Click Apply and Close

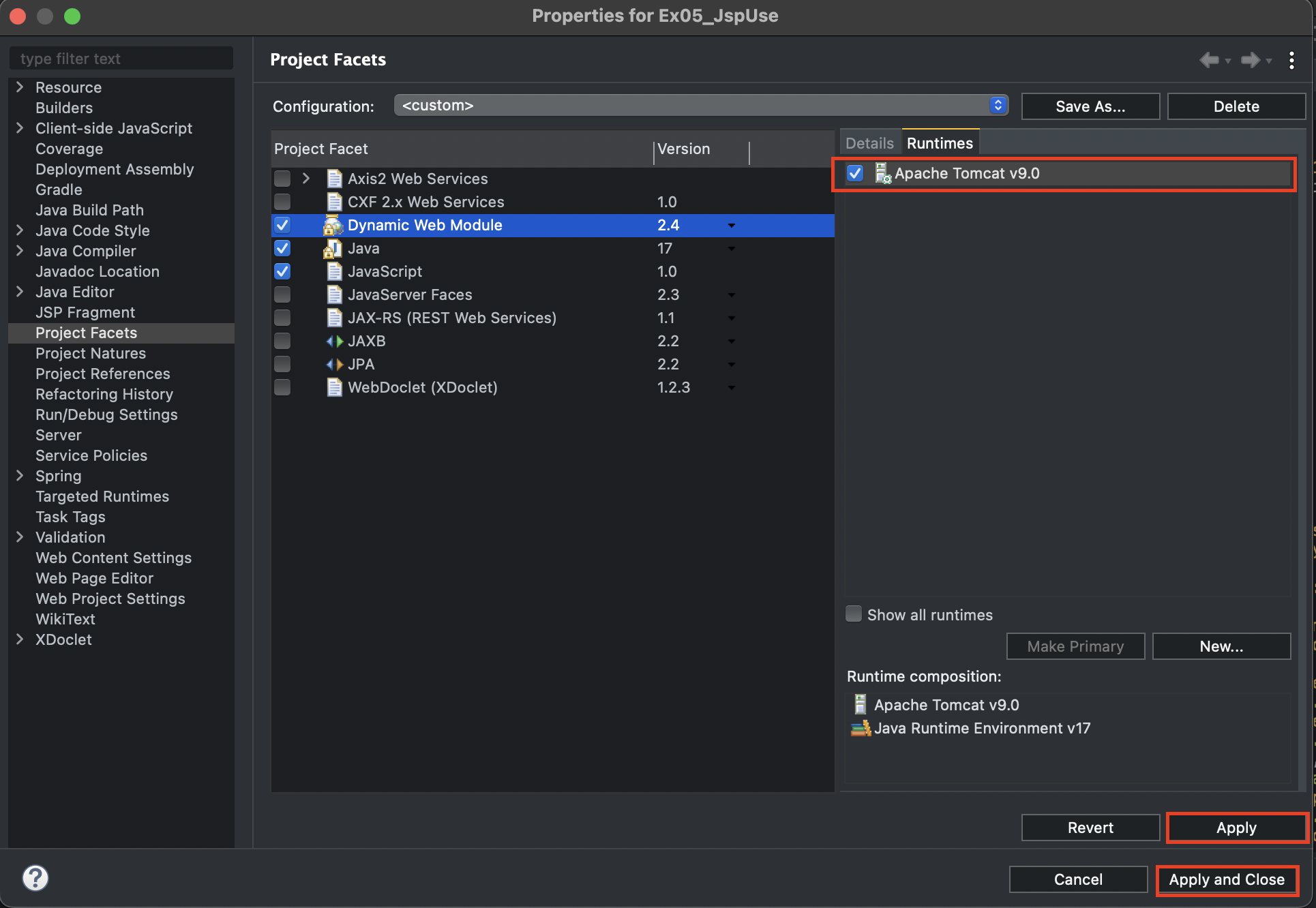point(1227,879)
